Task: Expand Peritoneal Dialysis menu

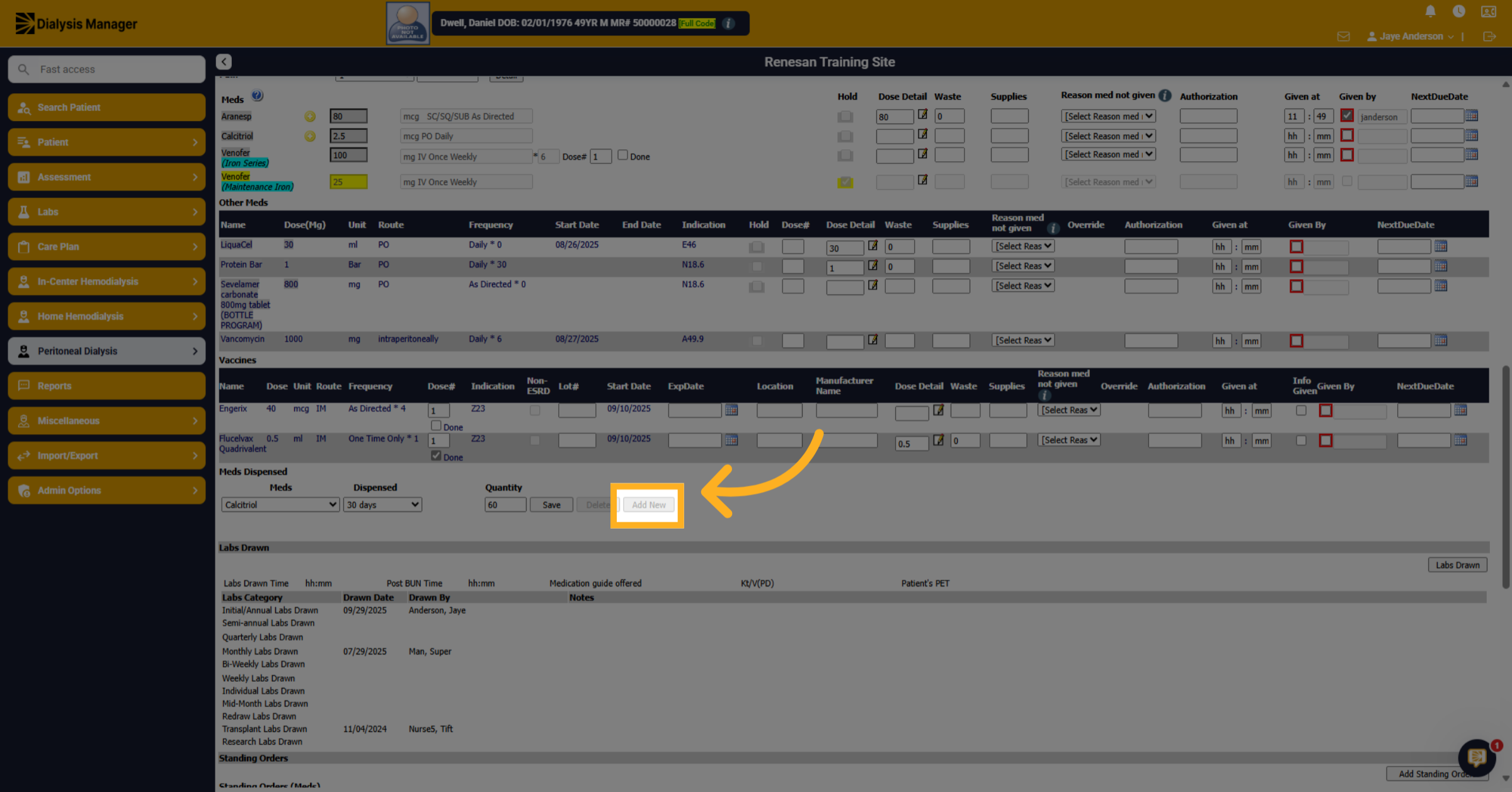Action: [106, 351]
